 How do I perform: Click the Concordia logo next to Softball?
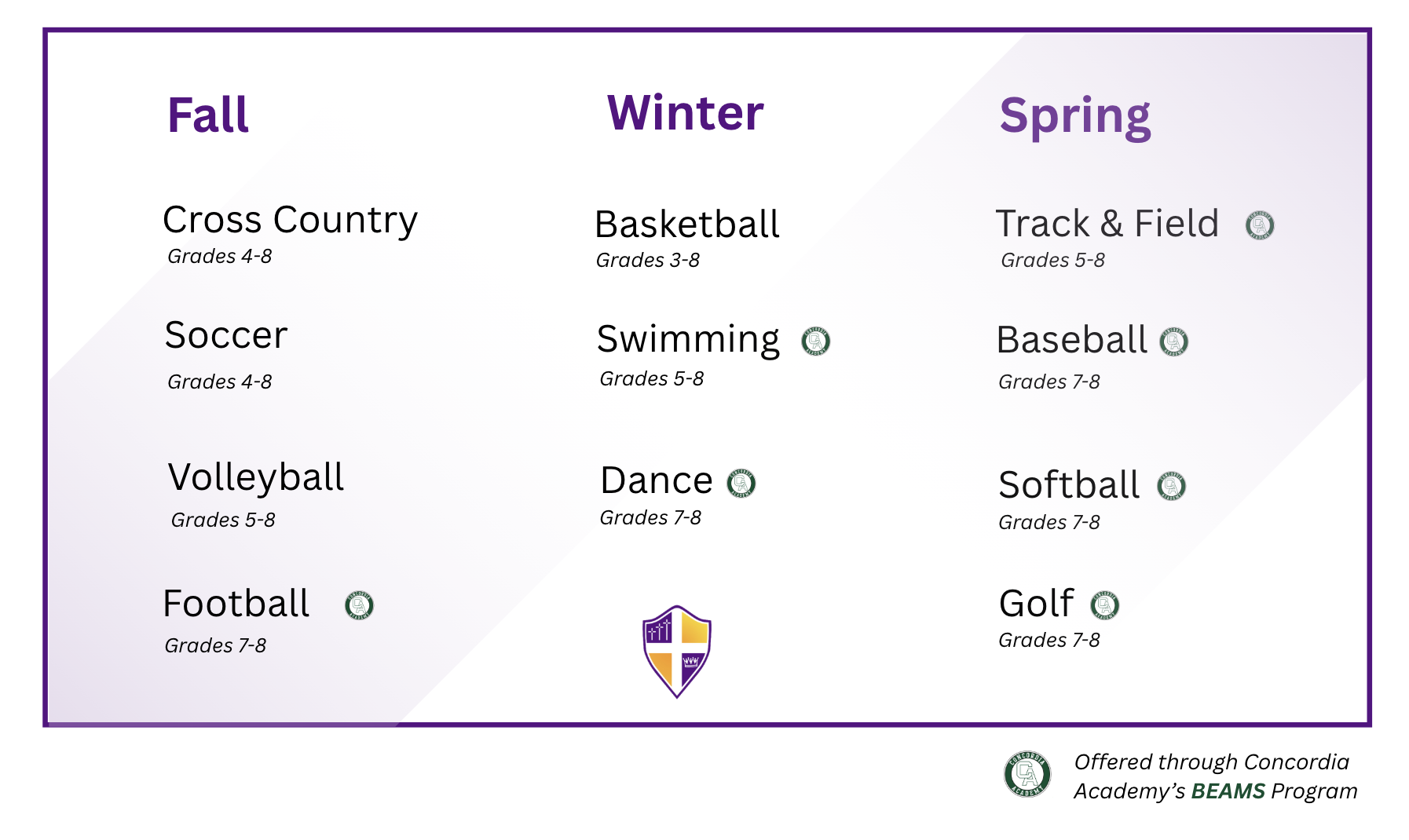pos(1171,486)
